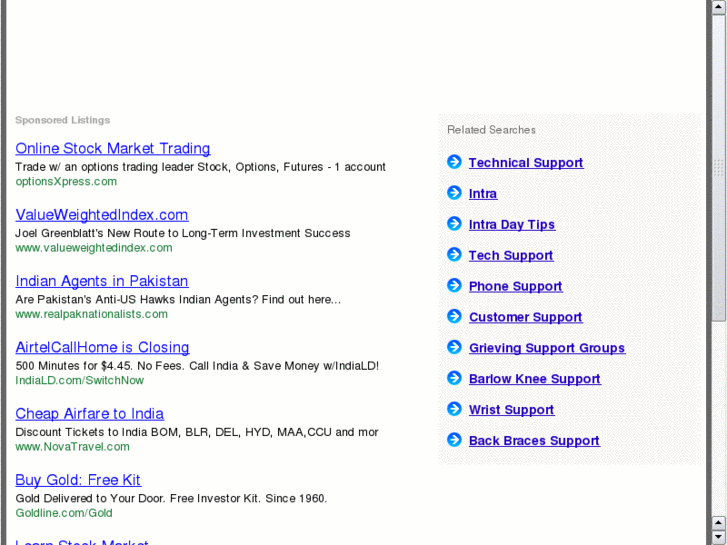Select Intra Day Tips related search

(x=512, y=224)
